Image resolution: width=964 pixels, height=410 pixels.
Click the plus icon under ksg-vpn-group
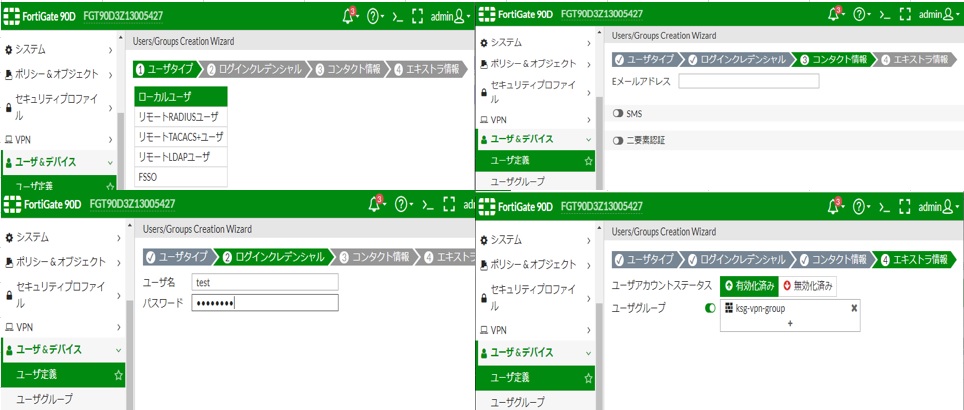[x=789, y=324]
